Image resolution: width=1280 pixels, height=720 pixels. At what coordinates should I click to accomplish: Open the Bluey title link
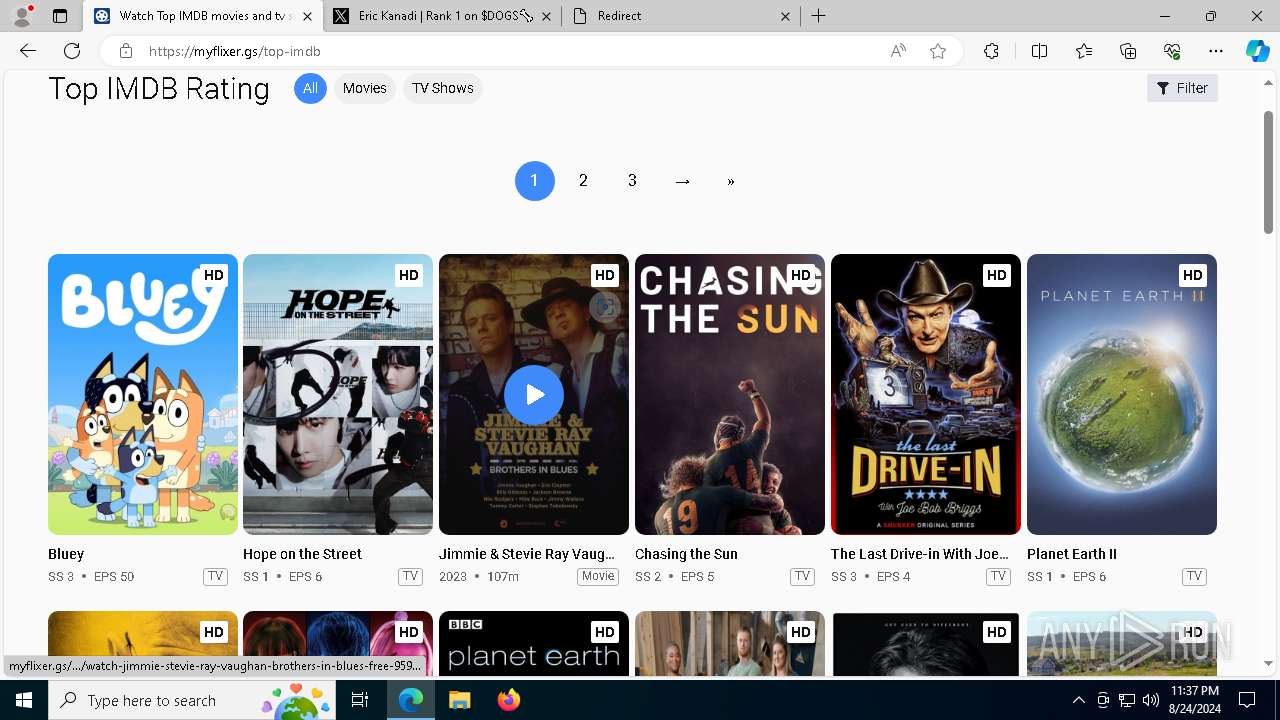click(x=66, y=554)
